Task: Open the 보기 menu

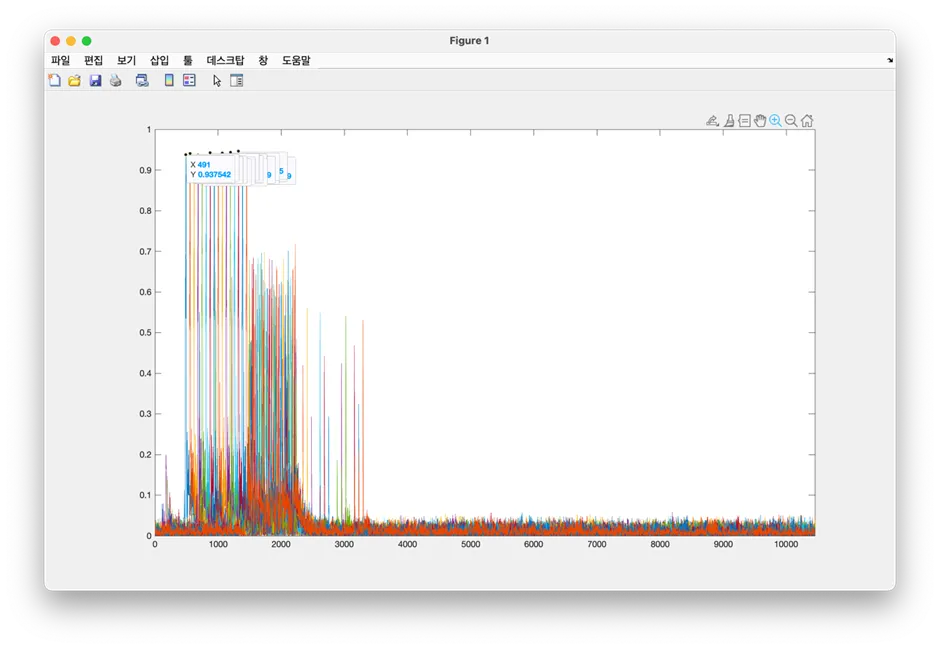Action: click(126, 60)
